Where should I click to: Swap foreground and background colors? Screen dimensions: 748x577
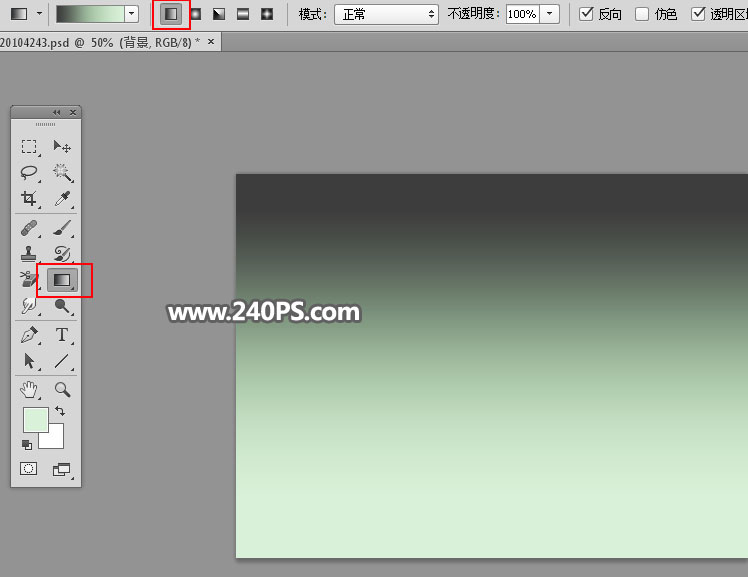pos(60,411)
